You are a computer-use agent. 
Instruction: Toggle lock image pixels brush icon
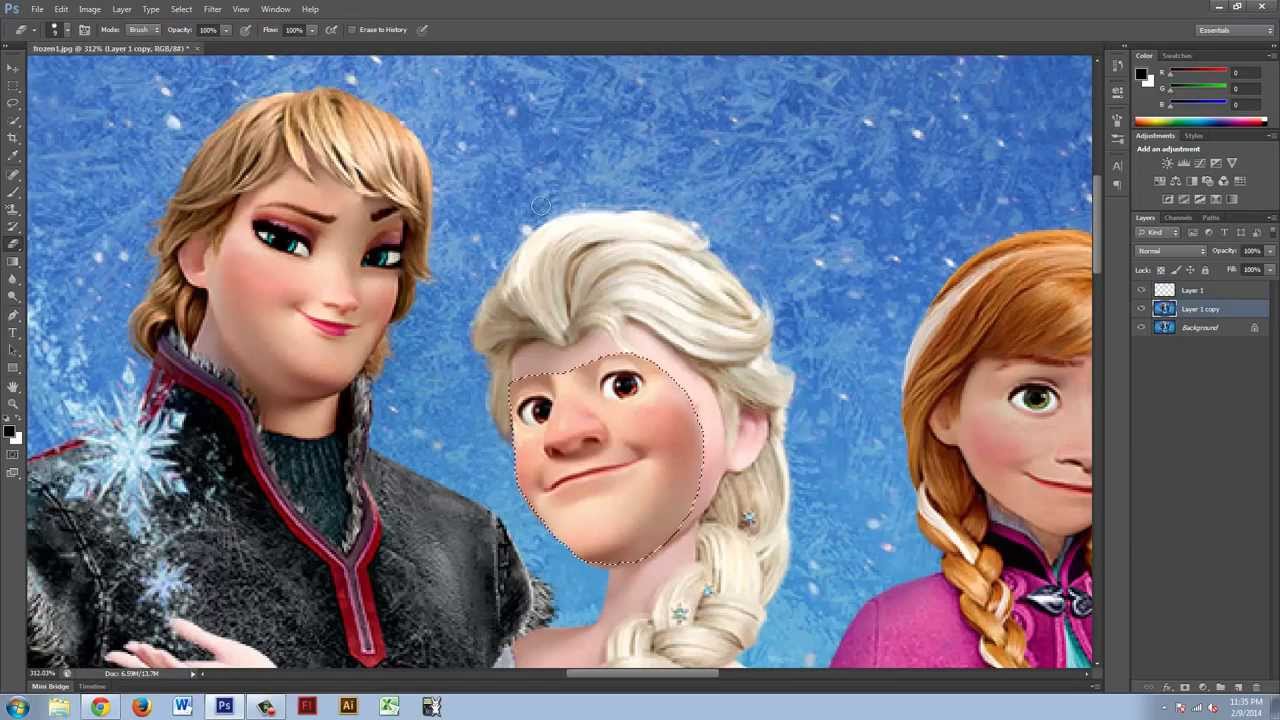pos(1176,270)
